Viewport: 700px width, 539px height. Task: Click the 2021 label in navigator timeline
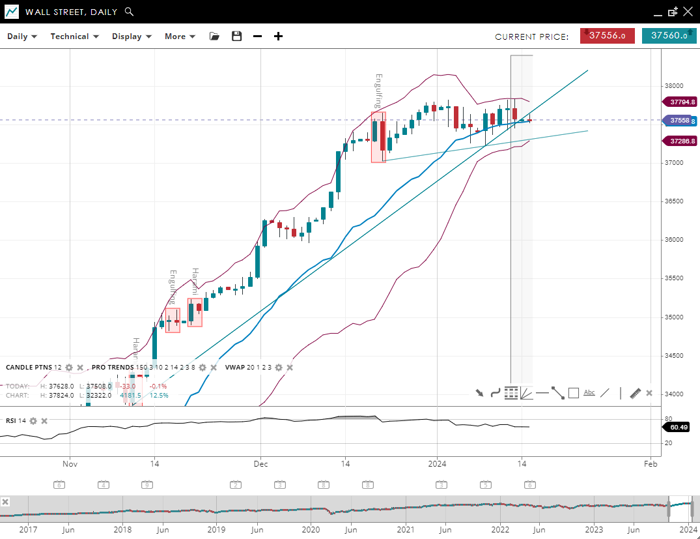click(x=406, y=529)
